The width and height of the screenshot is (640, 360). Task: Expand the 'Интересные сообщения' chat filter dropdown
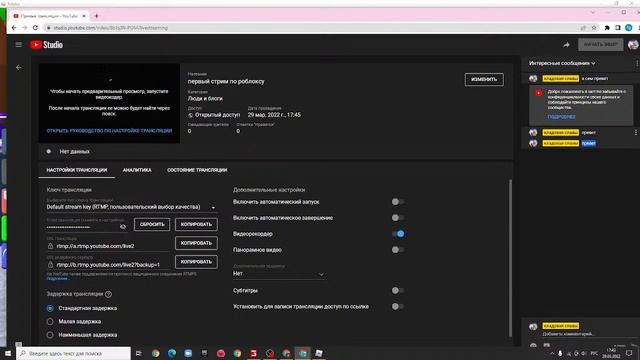pyautogui.click(x=562, y=63)
